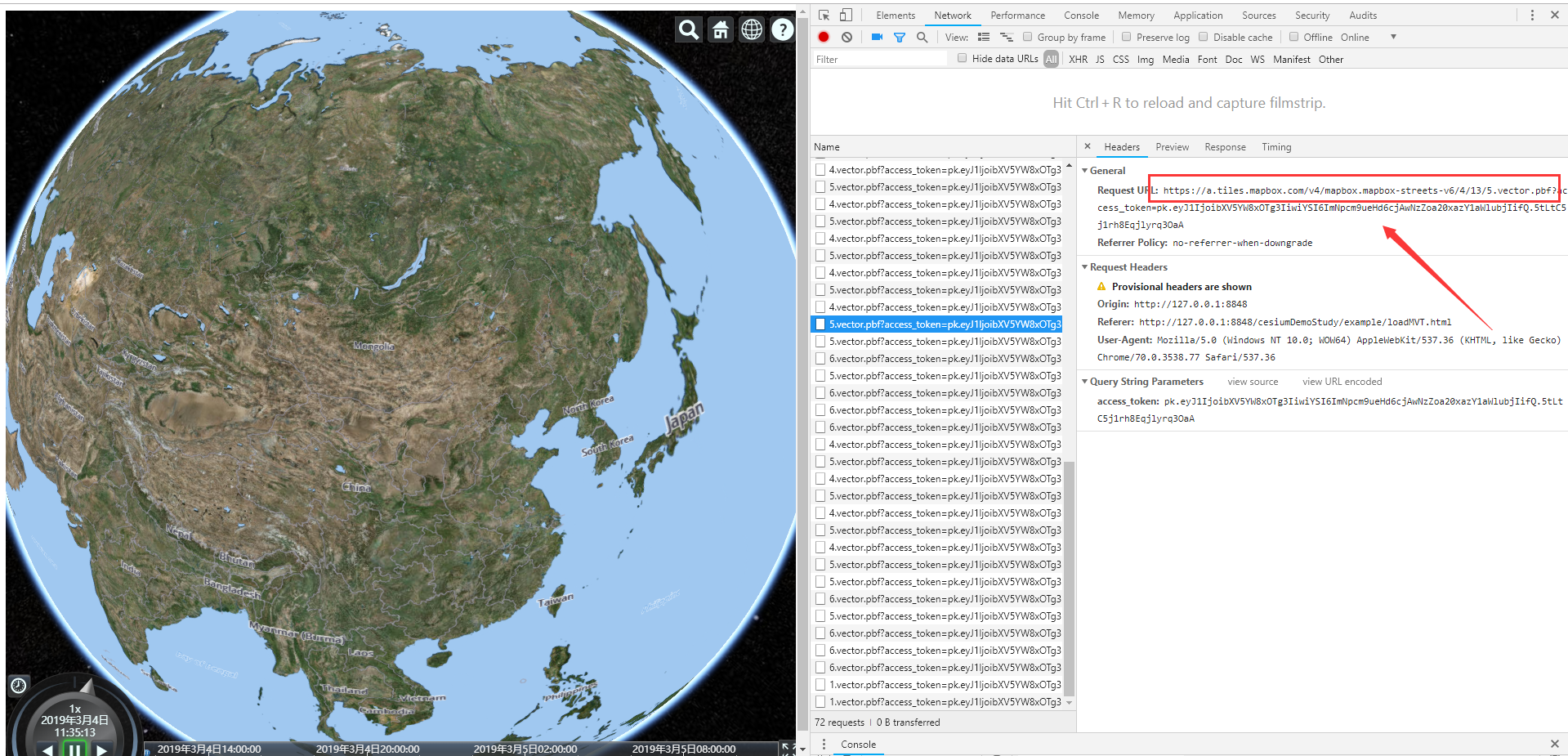The height and width of the screenshot is (756, 1568).
Task: Check the Disable cache option
Action: [x=1204, y=37]
